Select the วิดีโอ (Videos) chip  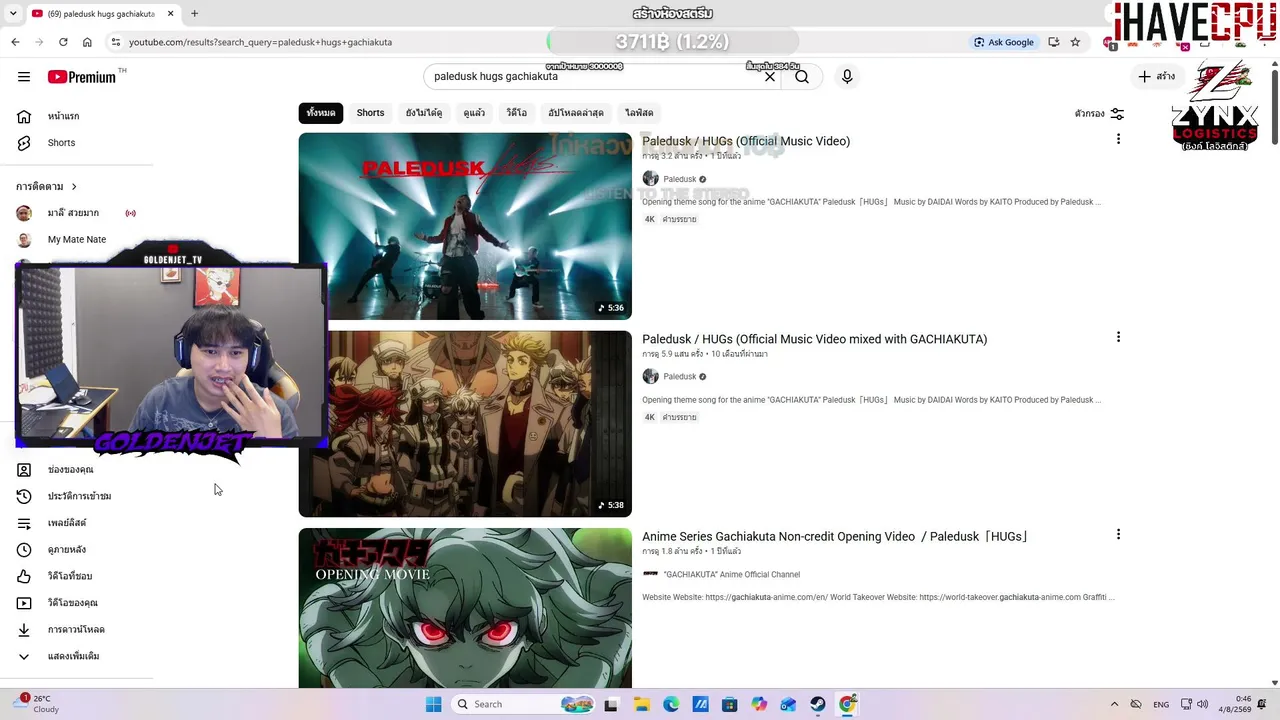(516, 113)
